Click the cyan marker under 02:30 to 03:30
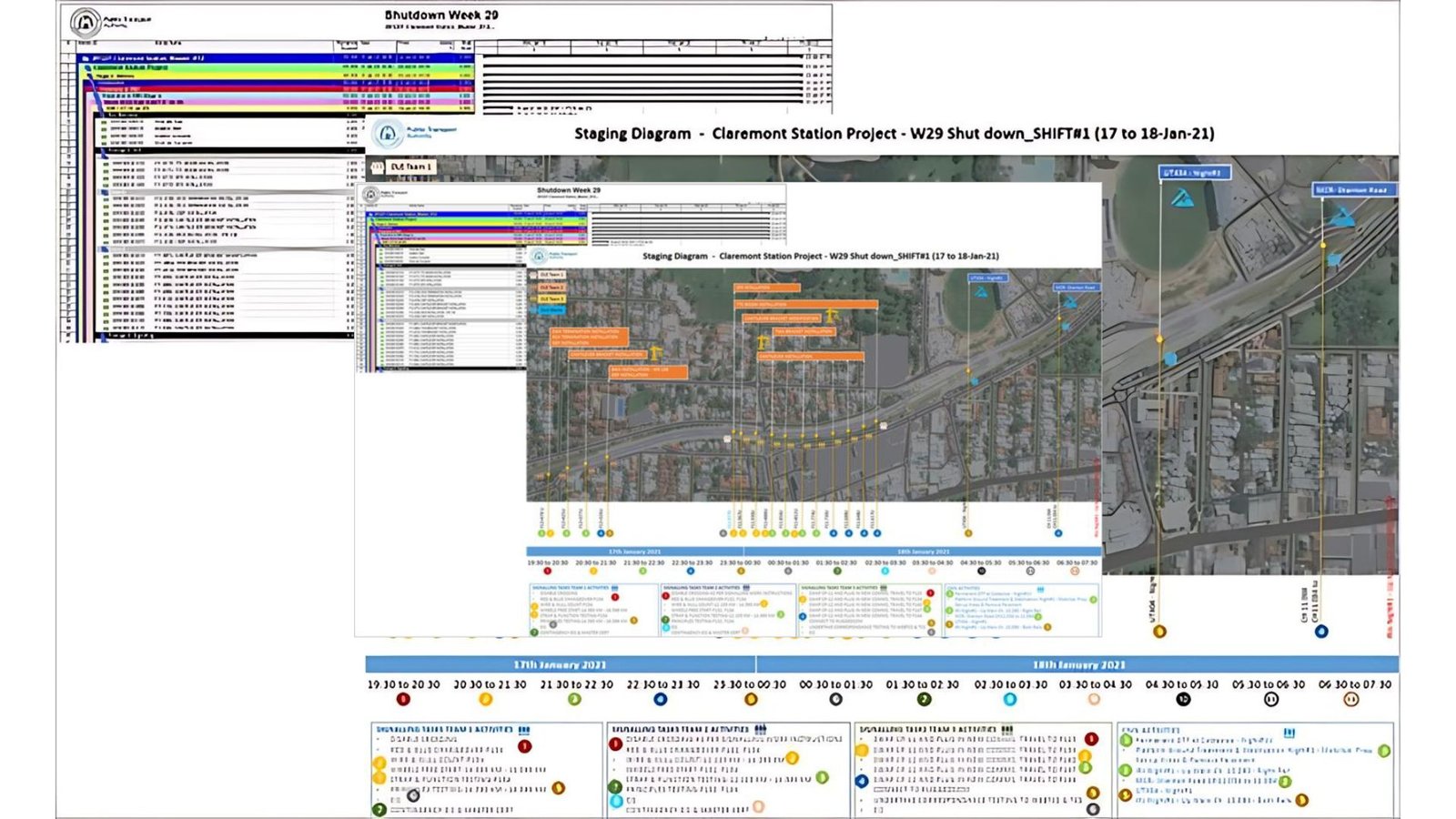 point(1009,699)
